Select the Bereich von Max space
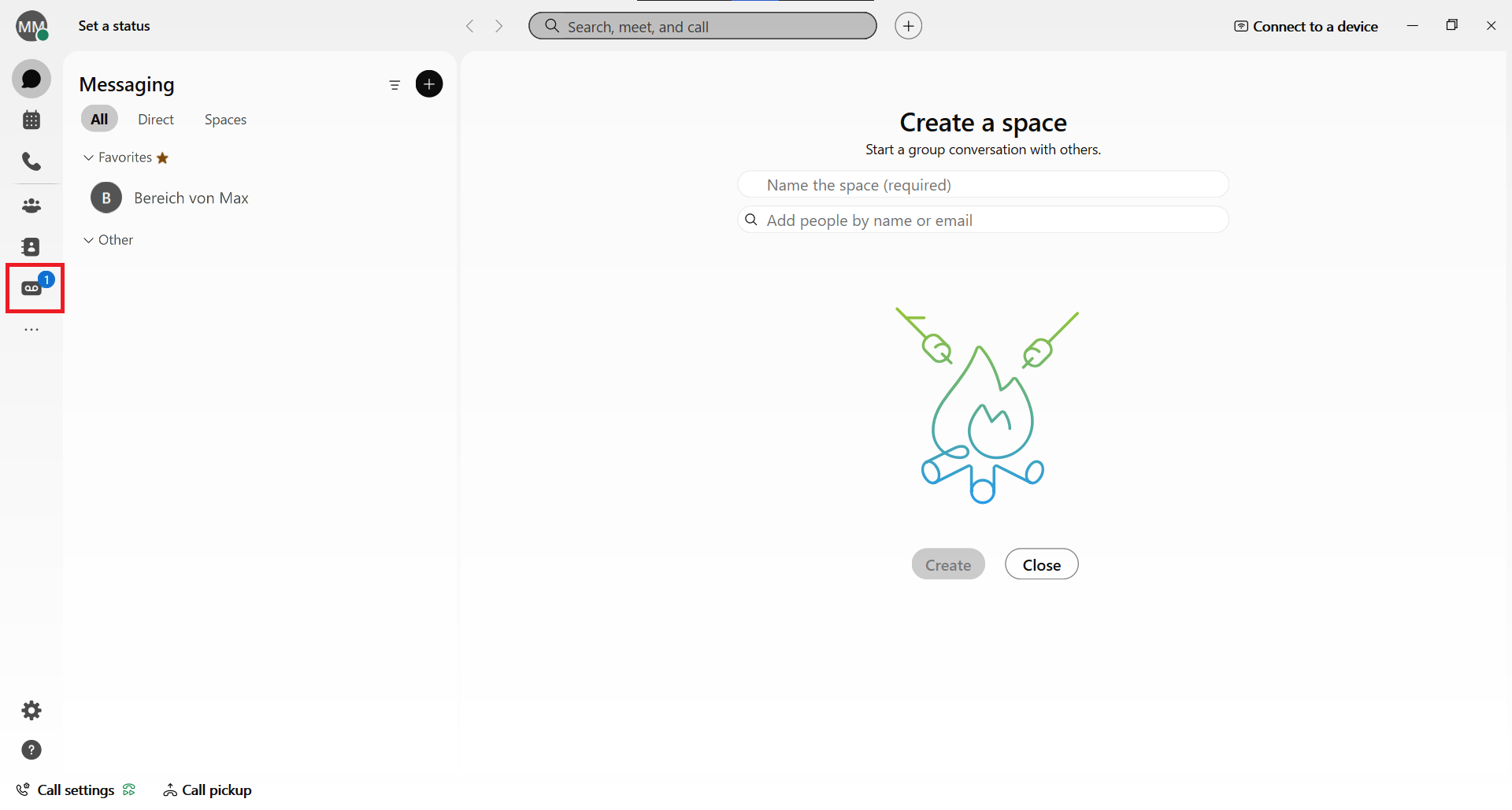The image size is (1512, 810). [191, 198]
